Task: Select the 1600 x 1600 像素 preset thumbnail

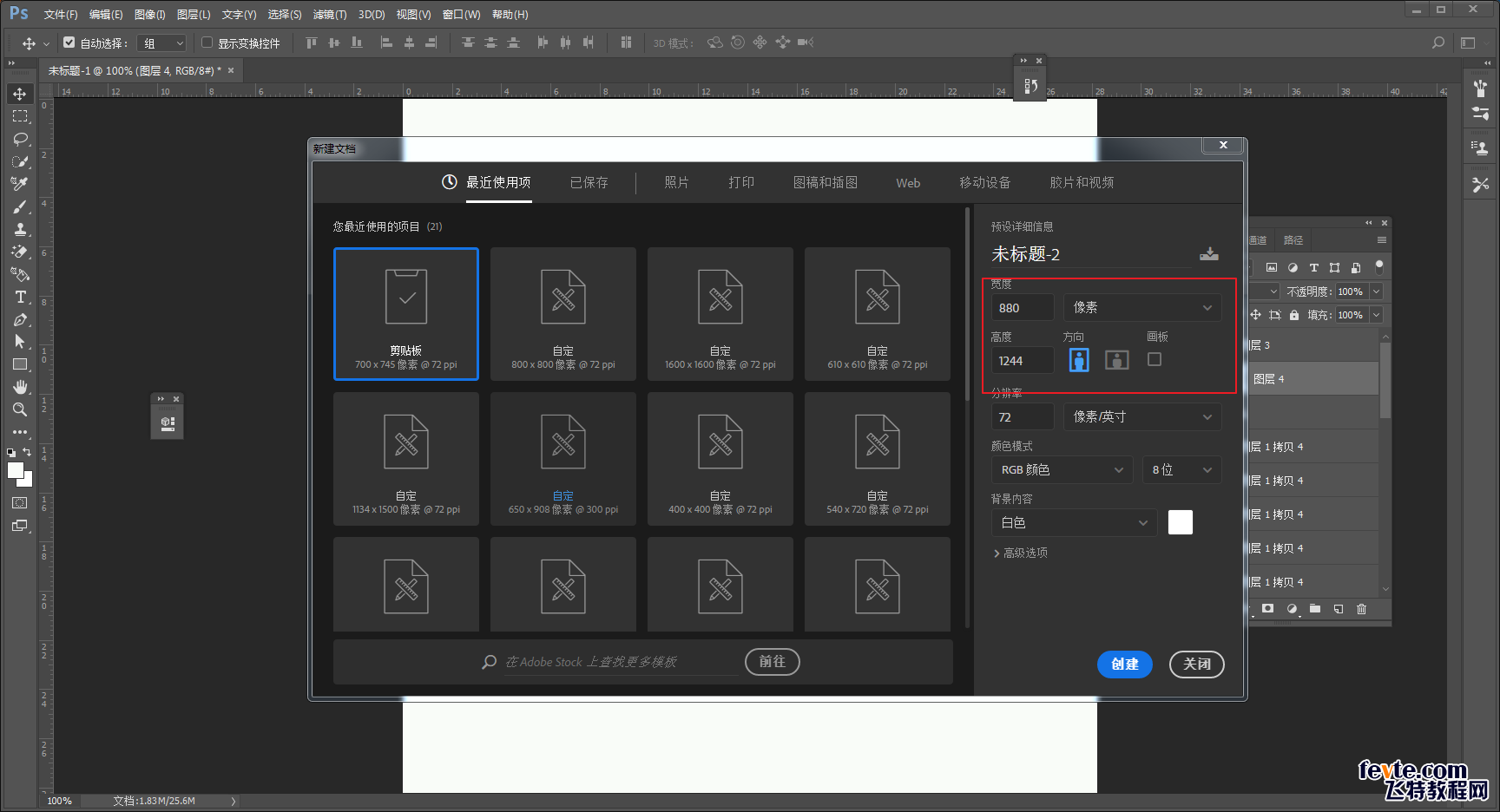Action: pyautogui.click(x=720, y=313)
